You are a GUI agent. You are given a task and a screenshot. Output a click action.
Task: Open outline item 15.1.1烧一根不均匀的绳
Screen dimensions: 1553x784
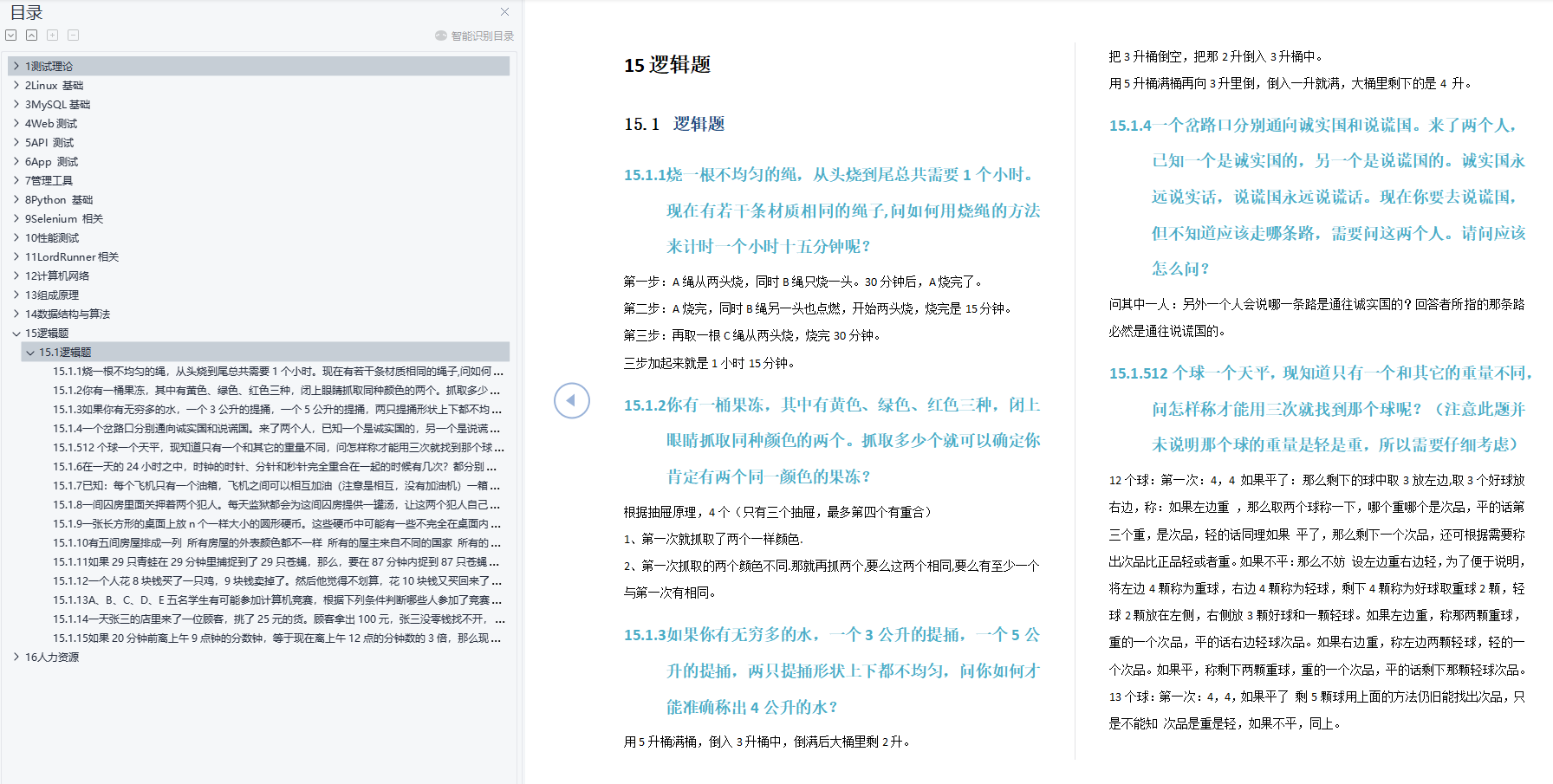tap(277, 371)
